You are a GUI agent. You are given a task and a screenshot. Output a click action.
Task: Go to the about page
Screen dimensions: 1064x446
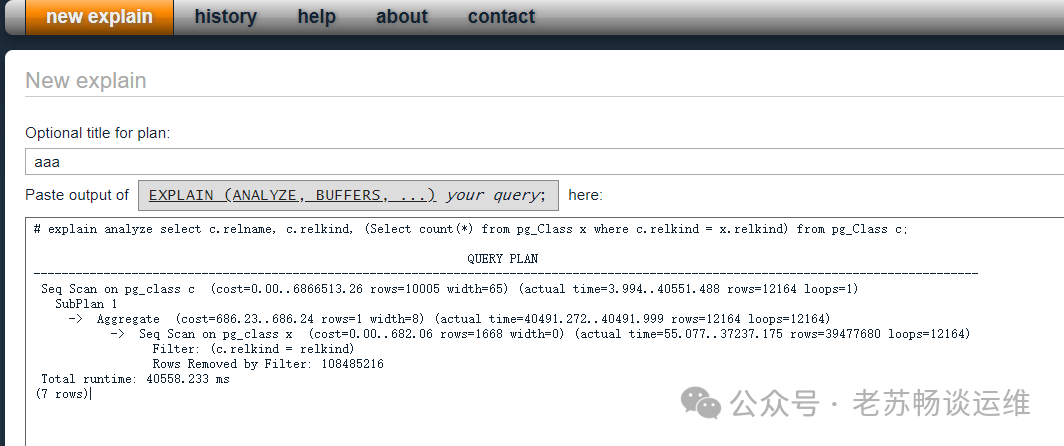(401, 17)
